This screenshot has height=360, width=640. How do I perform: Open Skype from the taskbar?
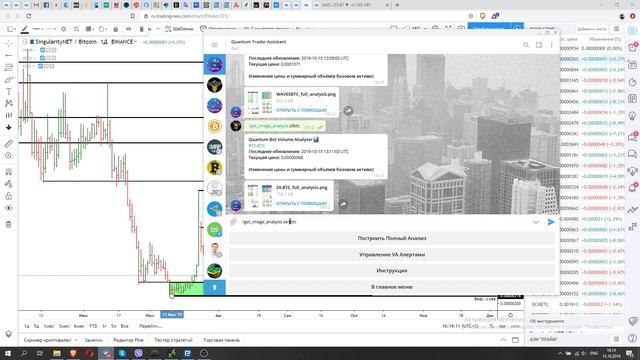[122, 353]
